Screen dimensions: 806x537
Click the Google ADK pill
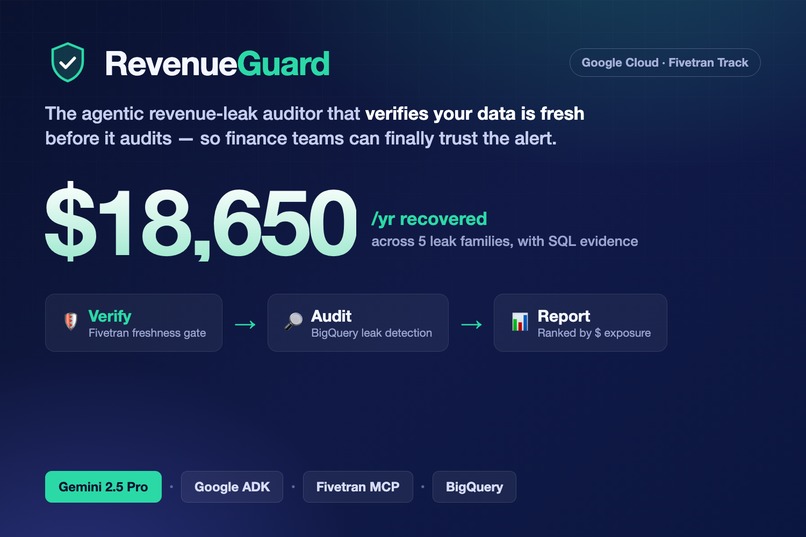click(x=232, y=487)
